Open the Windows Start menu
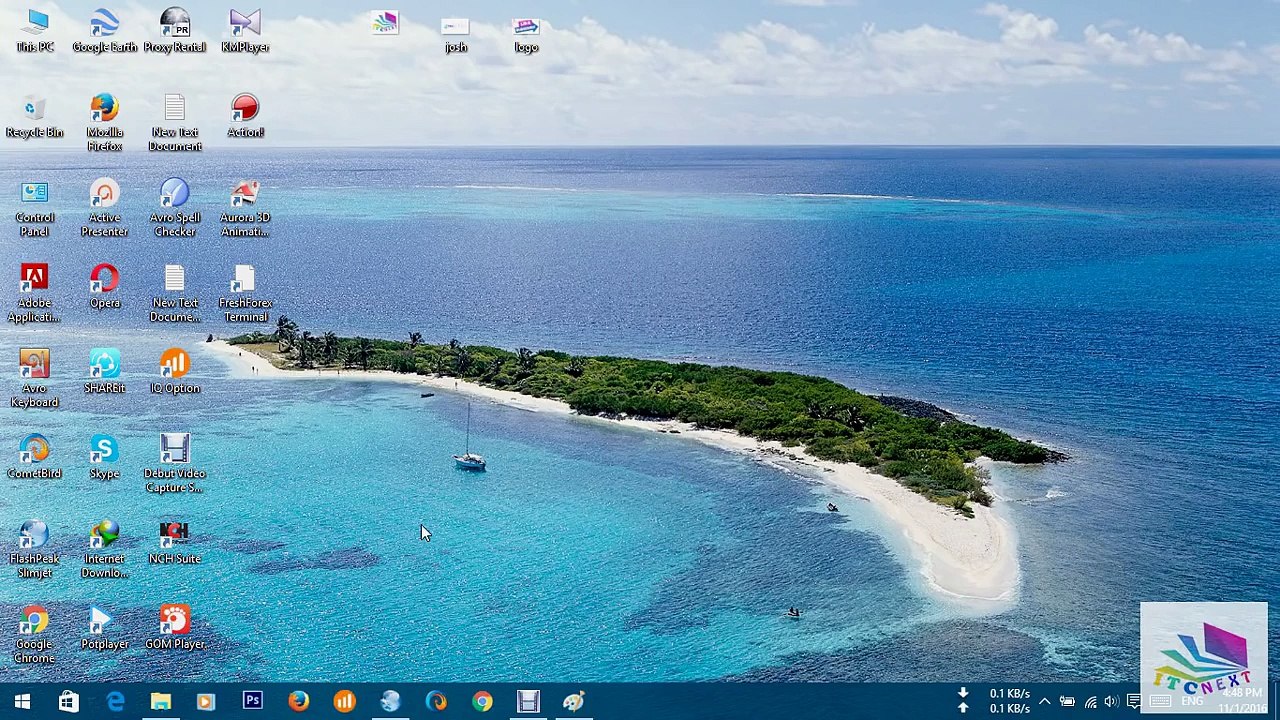This screenshot has width=1280, height=720. [x=22, y=702]
